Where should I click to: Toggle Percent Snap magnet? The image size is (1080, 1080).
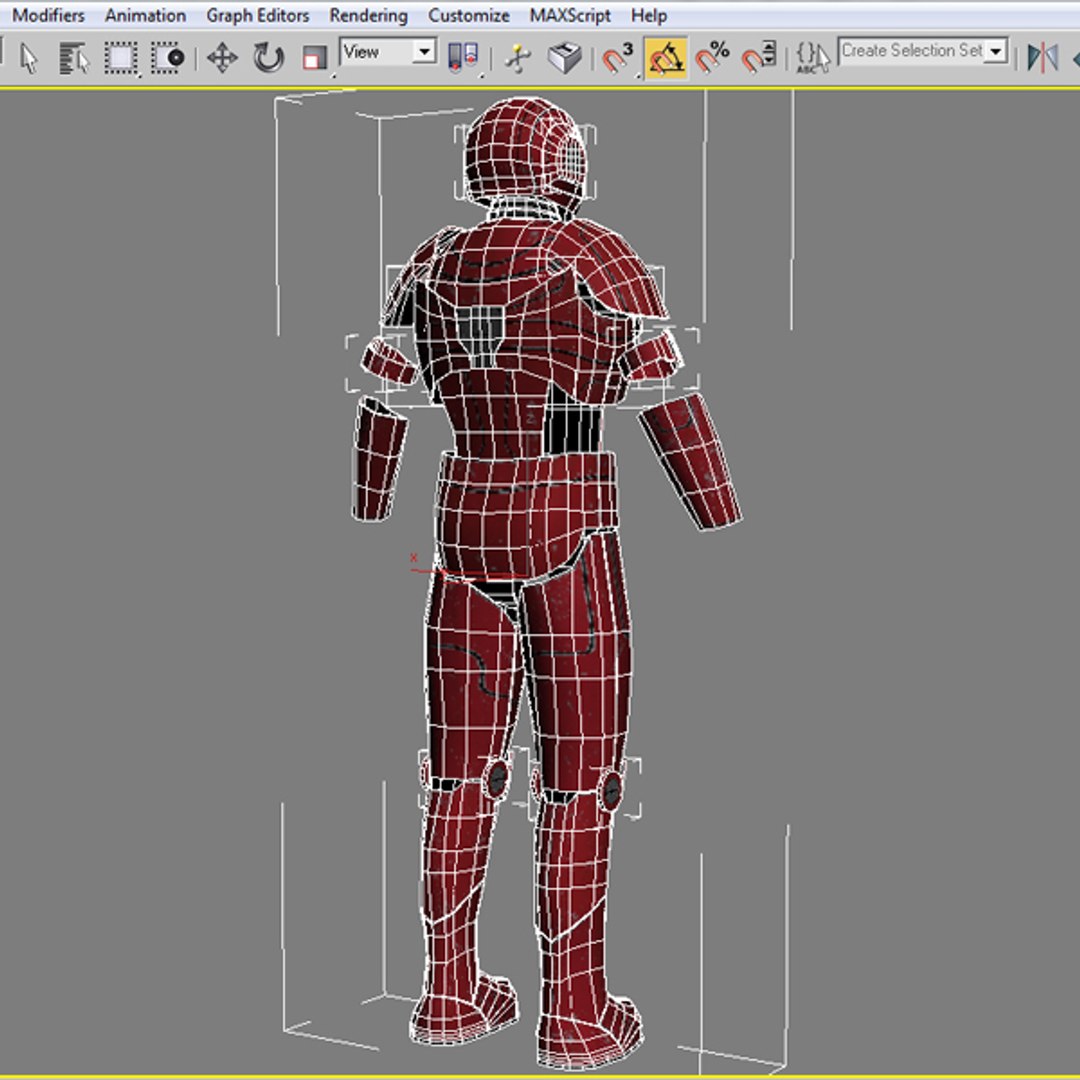[x=712, y=58]
